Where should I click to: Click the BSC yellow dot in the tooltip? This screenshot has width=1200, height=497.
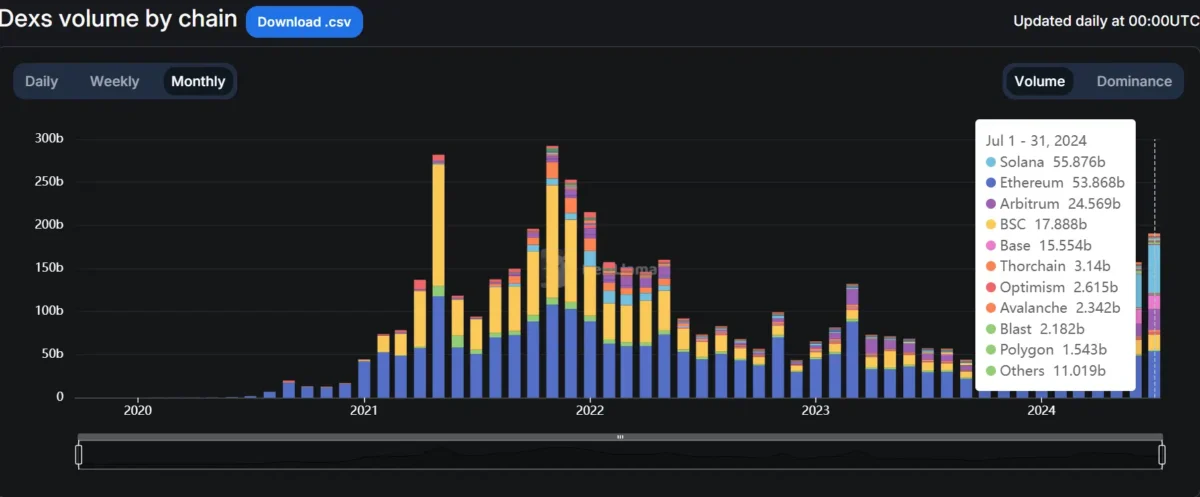click(990, 225)
